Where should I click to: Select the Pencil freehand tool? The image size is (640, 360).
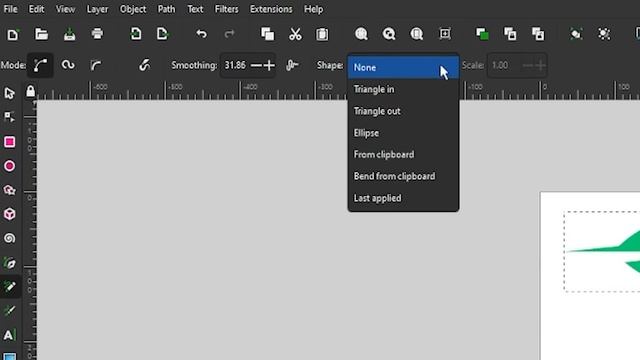(x=10, y=287)
